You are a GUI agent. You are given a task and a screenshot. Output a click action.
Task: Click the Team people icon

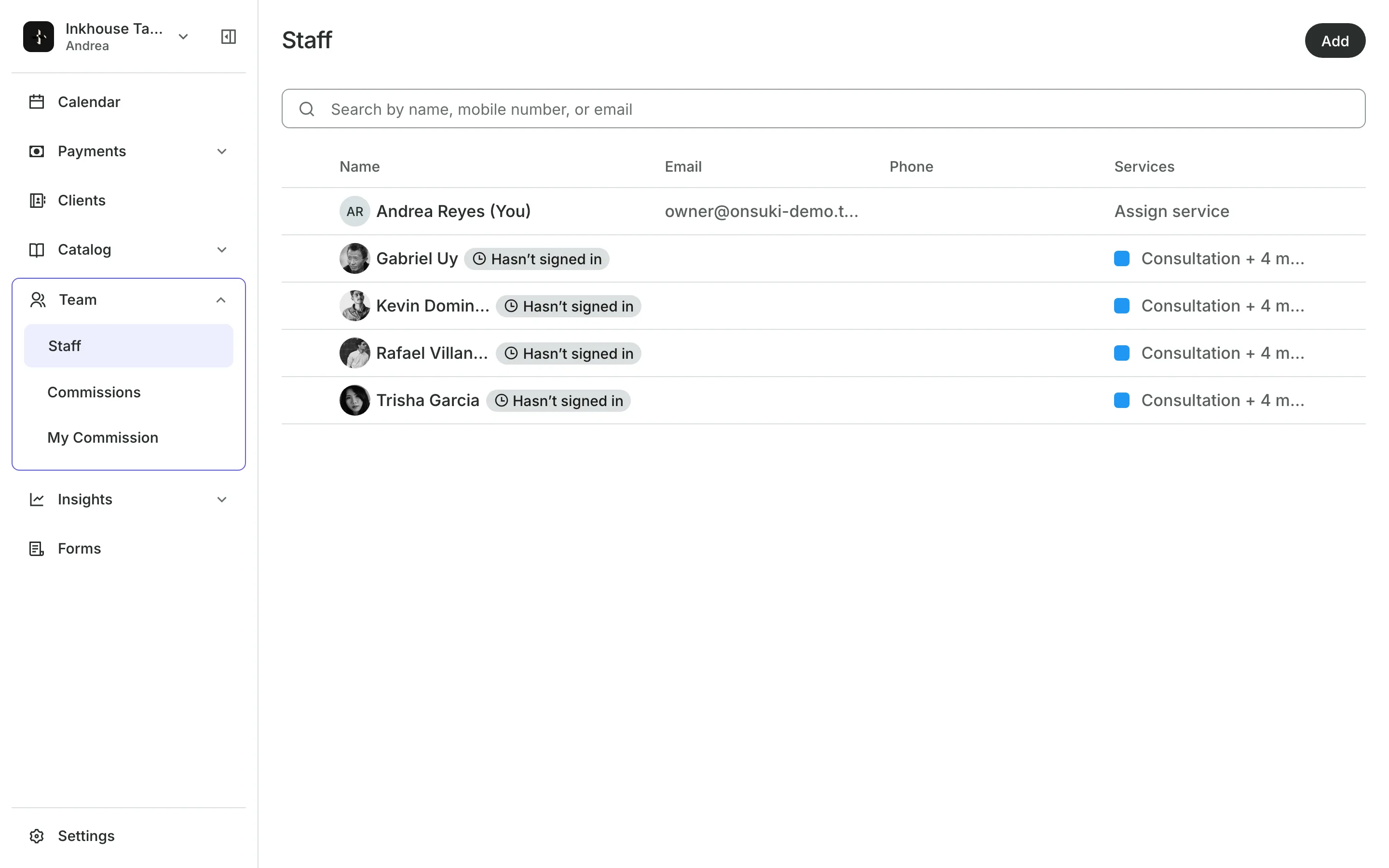(38, 299)
